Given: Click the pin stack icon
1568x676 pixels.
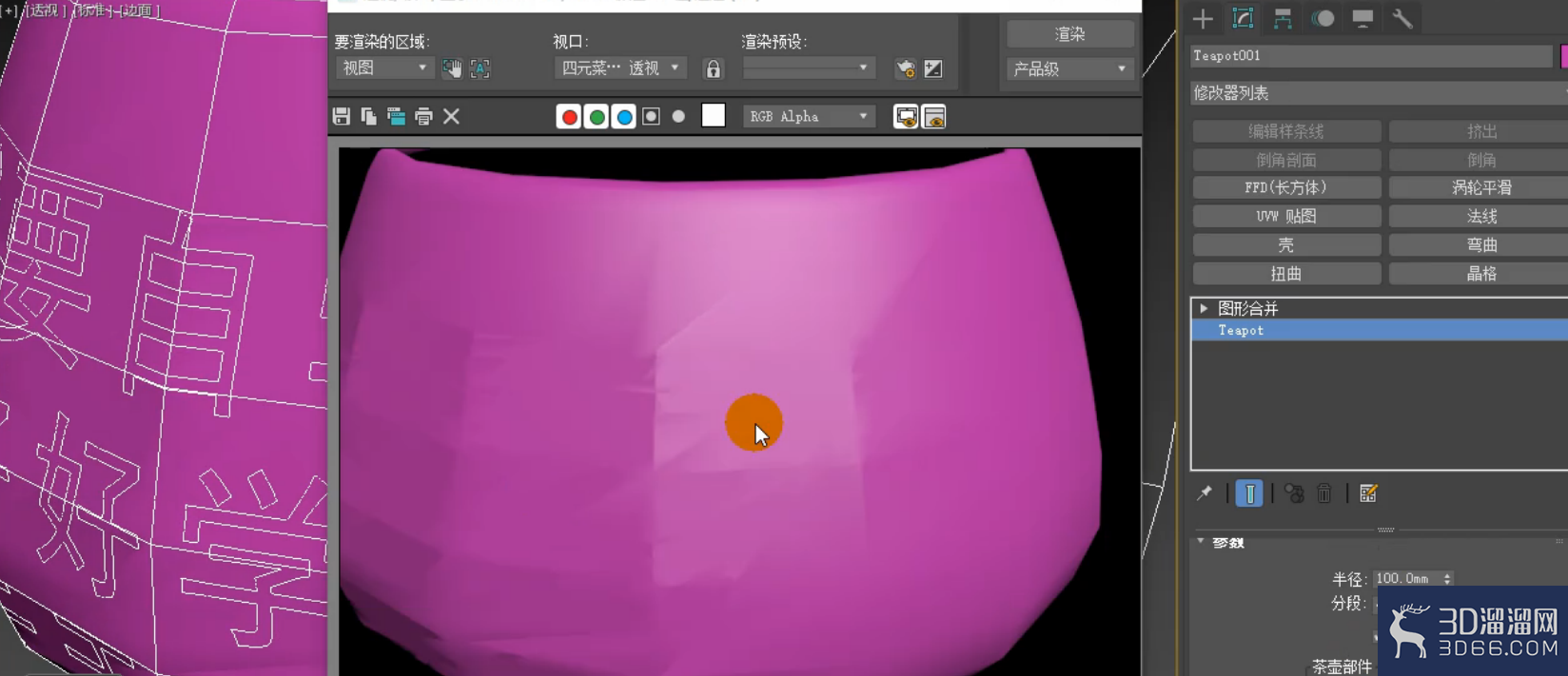Looking at the screenshot, I should pyautogui.click(x=1205, y=493).
